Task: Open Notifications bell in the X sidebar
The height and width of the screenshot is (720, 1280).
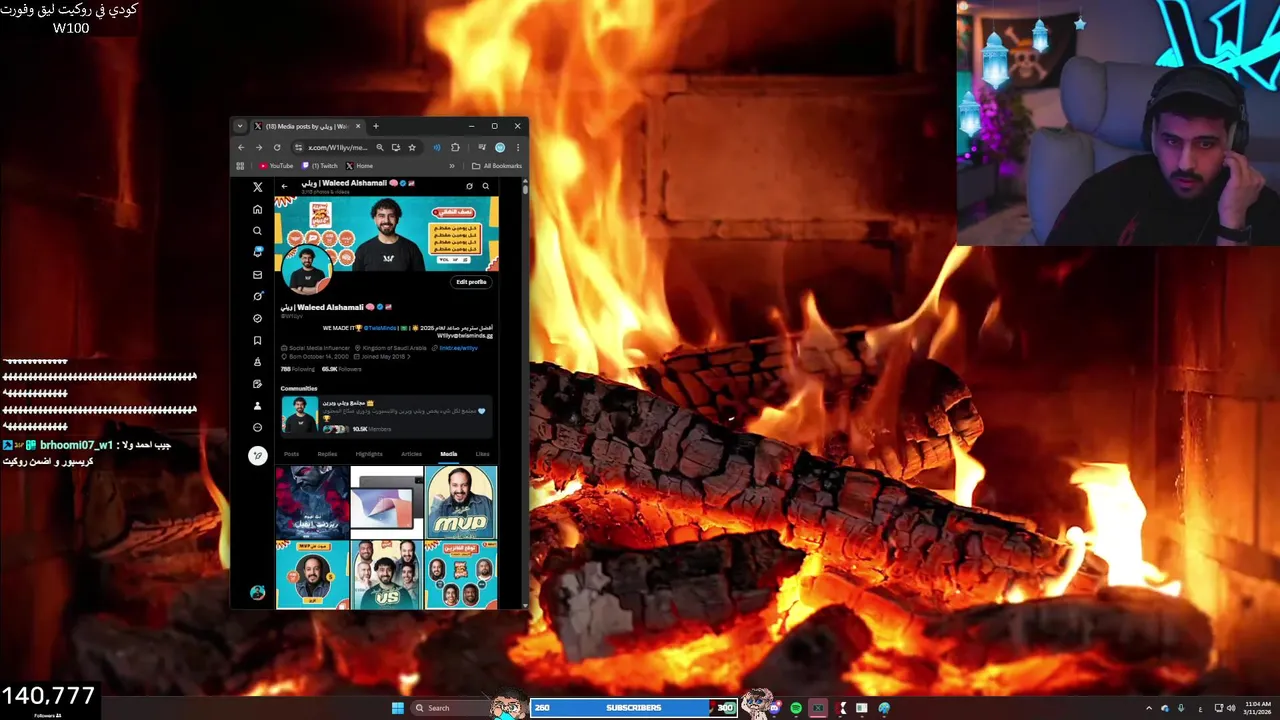Action: (x=257, y=252)
